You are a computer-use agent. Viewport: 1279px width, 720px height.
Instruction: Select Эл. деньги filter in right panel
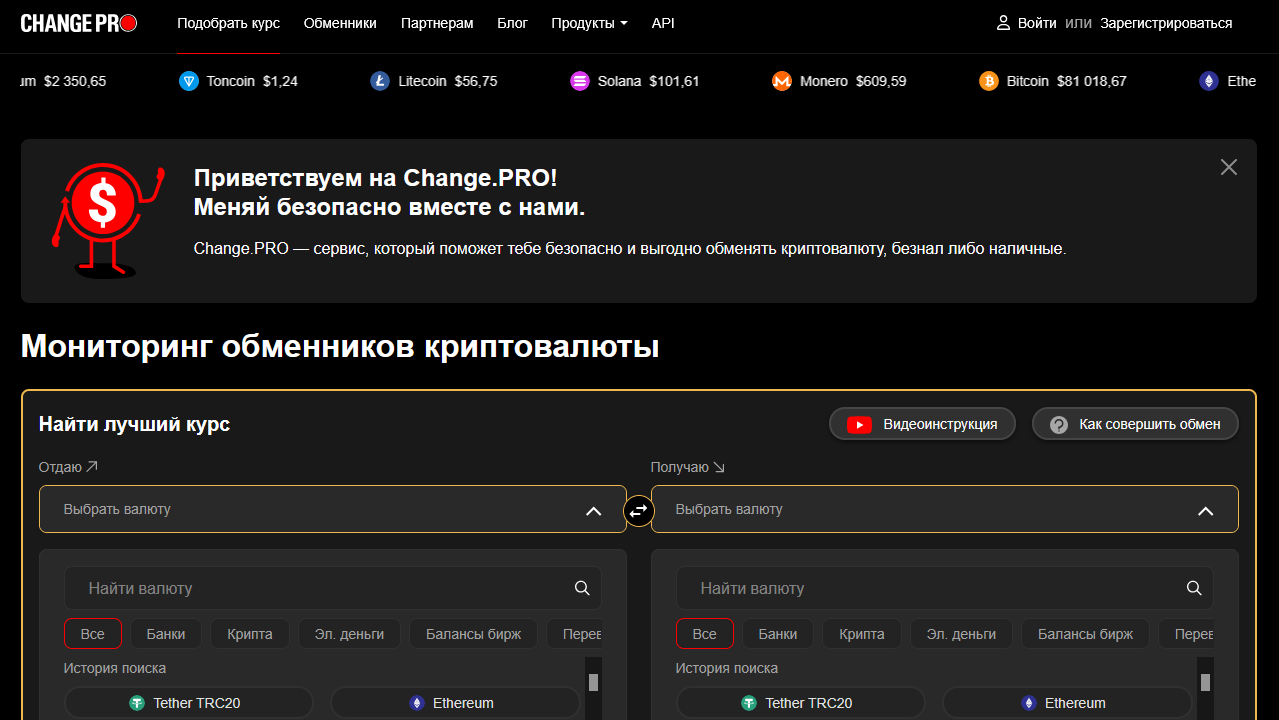961,634
